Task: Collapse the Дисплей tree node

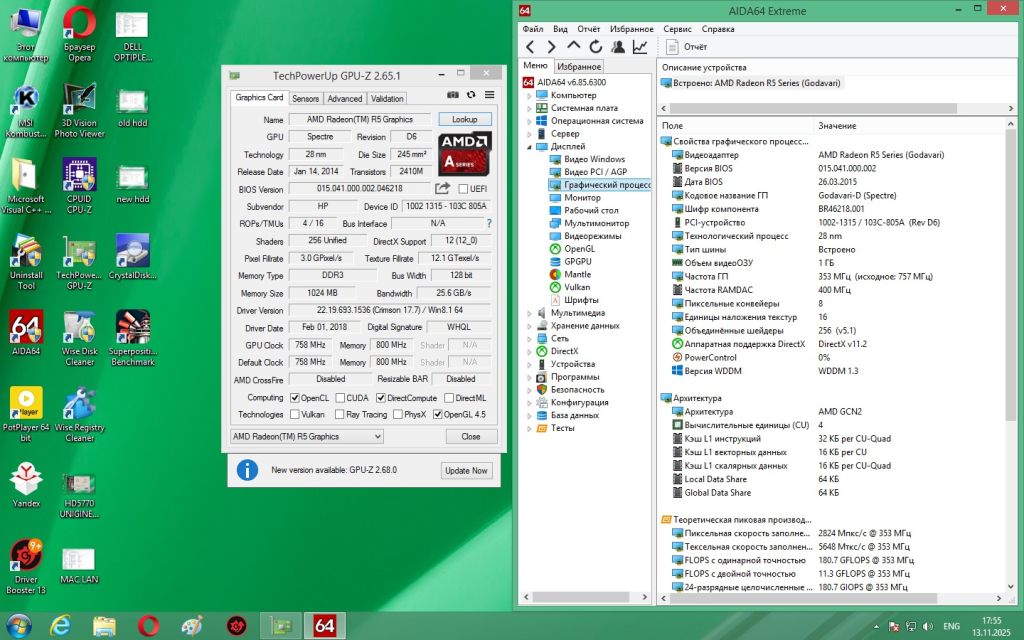Action: tap(529, 147)
